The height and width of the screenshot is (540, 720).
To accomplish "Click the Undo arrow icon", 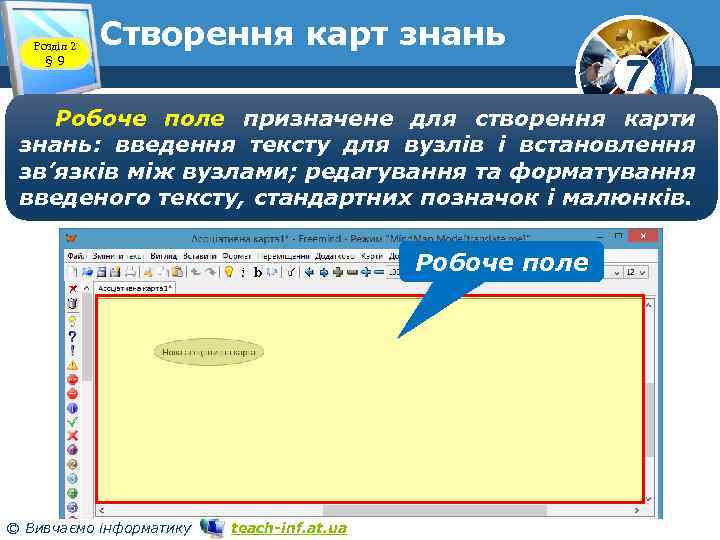I will tap(196, 272).
